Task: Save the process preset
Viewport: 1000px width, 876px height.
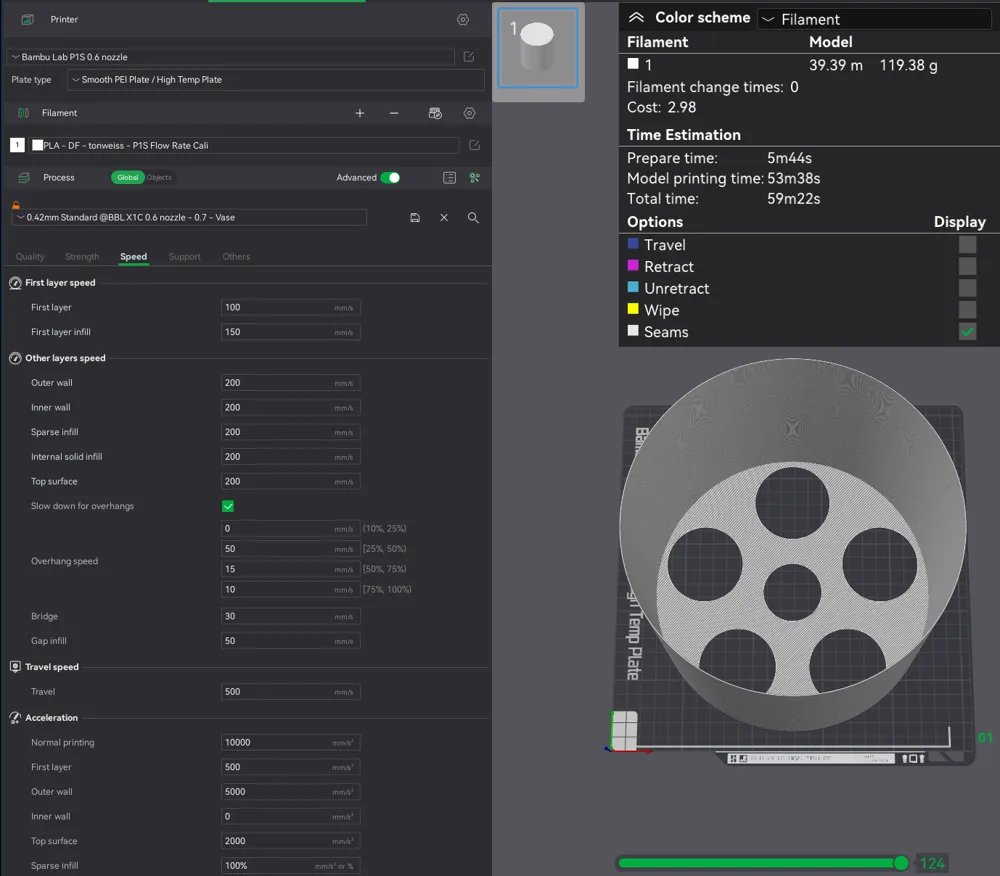Action: [x=415, y=217]
